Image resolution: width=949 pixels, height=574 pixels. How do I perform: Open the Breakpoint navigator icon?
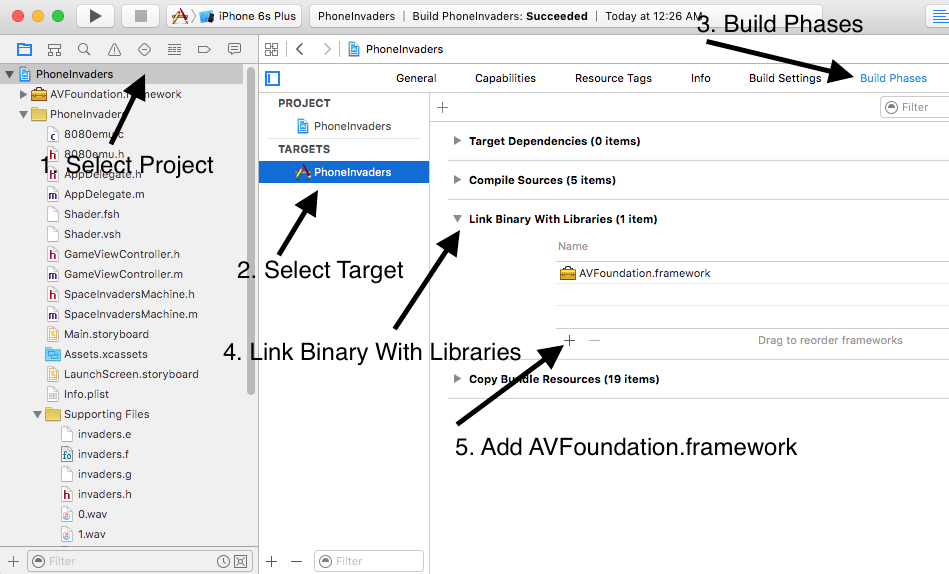tap(204, 49)
